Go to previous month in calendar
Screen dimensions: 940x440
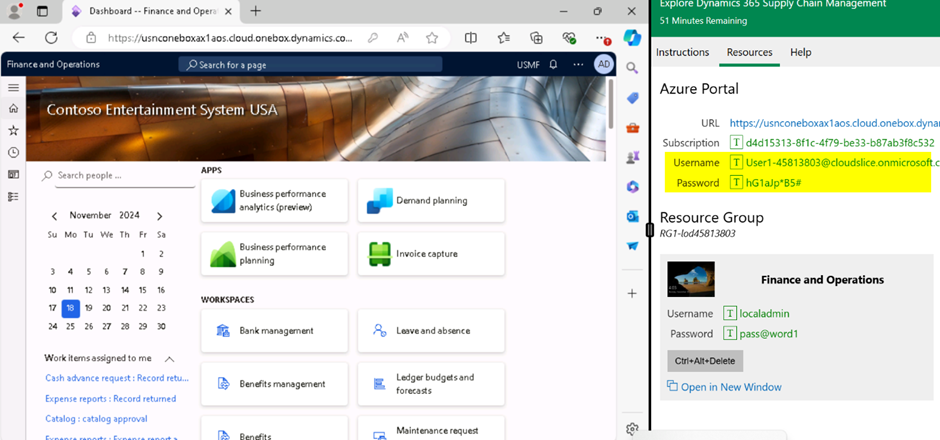click(55, 216)
